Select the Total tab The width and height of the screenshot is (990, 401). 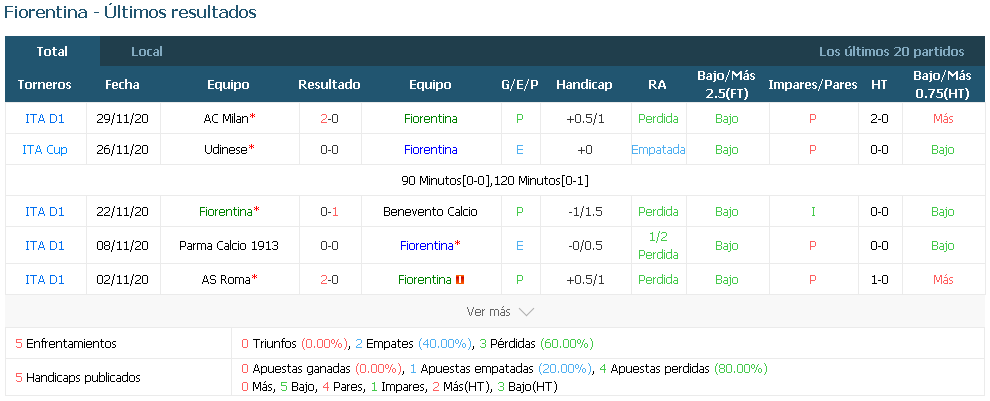tap(52, 52)
